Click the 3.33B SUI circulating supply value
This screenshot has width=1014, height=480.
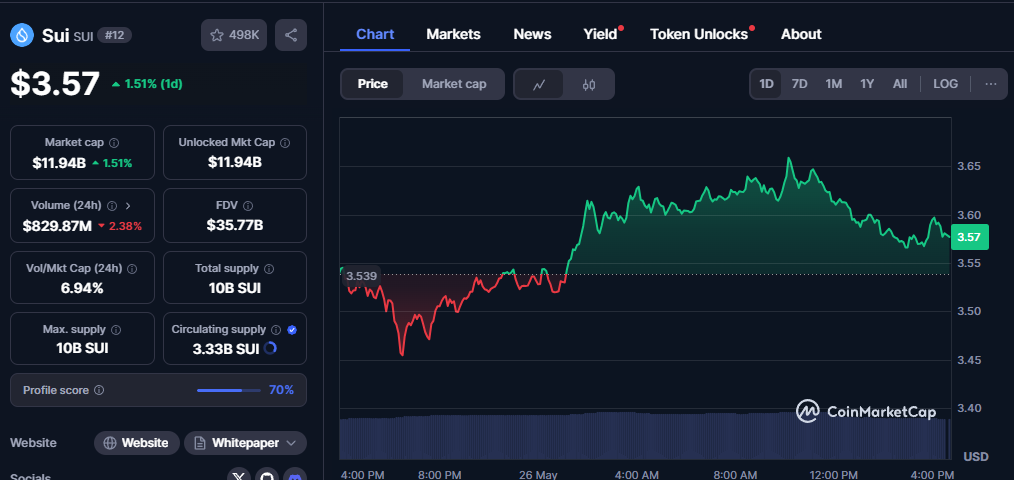click(226, 349)
